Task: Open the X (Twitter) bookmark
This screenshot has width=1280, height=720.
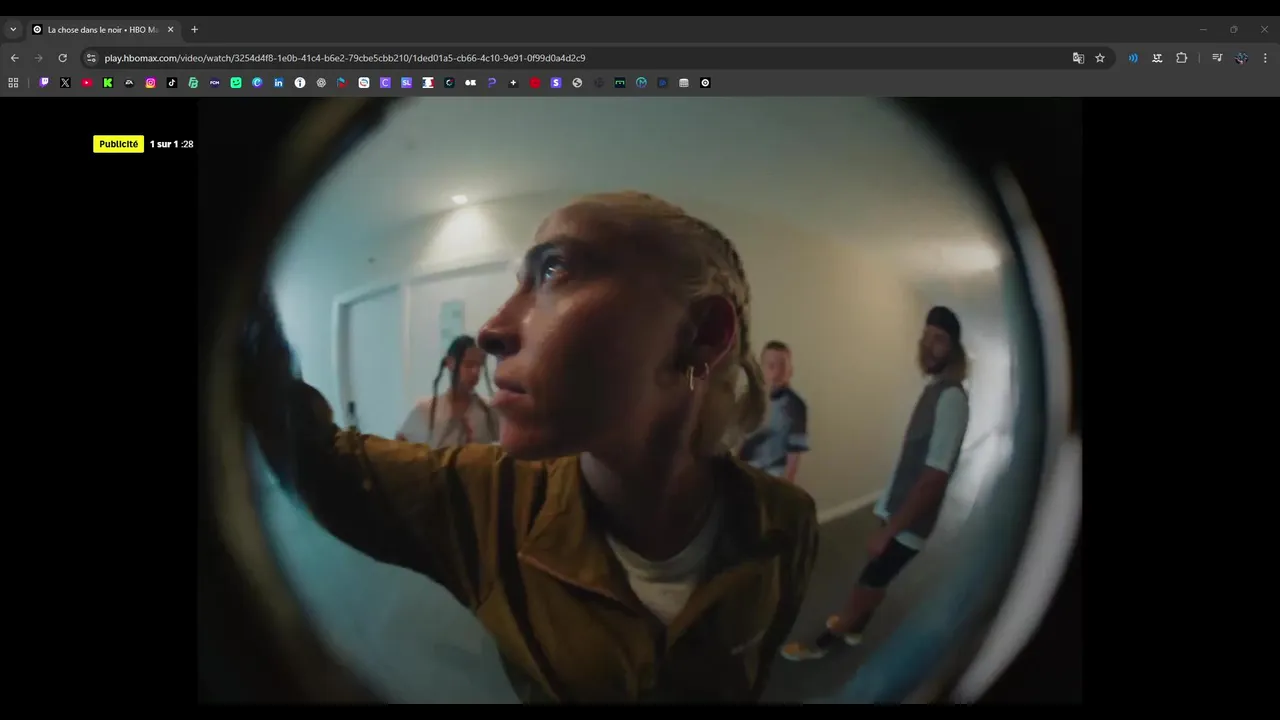Action: [65, 83]
